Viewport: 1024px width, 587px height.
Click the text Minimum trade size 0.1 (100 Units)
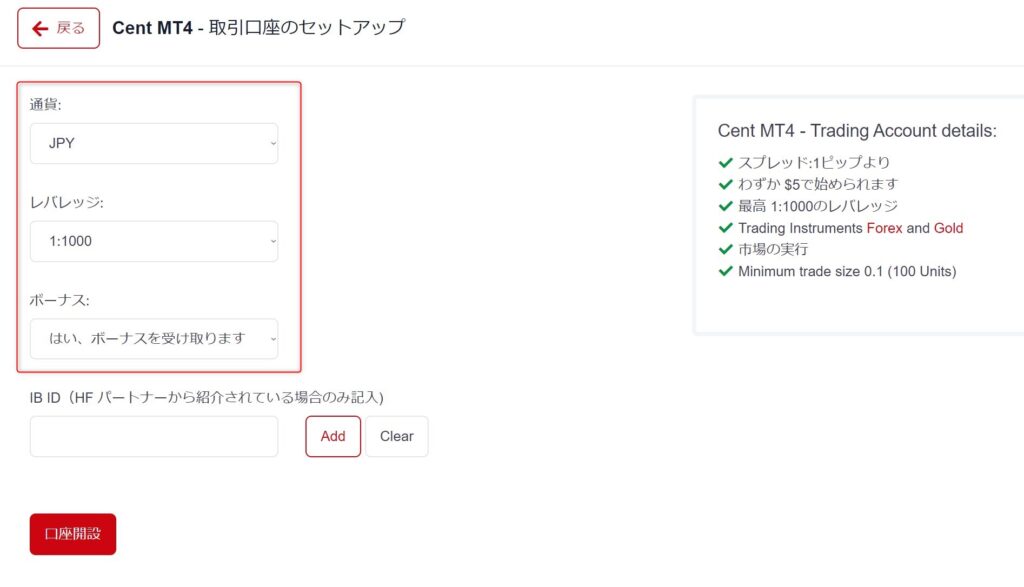pos(847,272)
